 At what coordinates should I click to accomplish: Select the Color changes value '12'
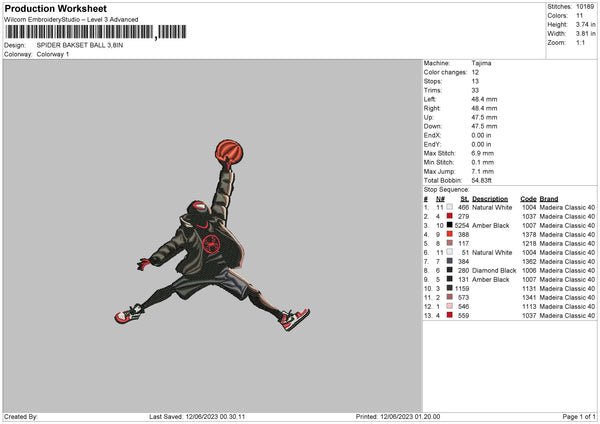[475, 72]
